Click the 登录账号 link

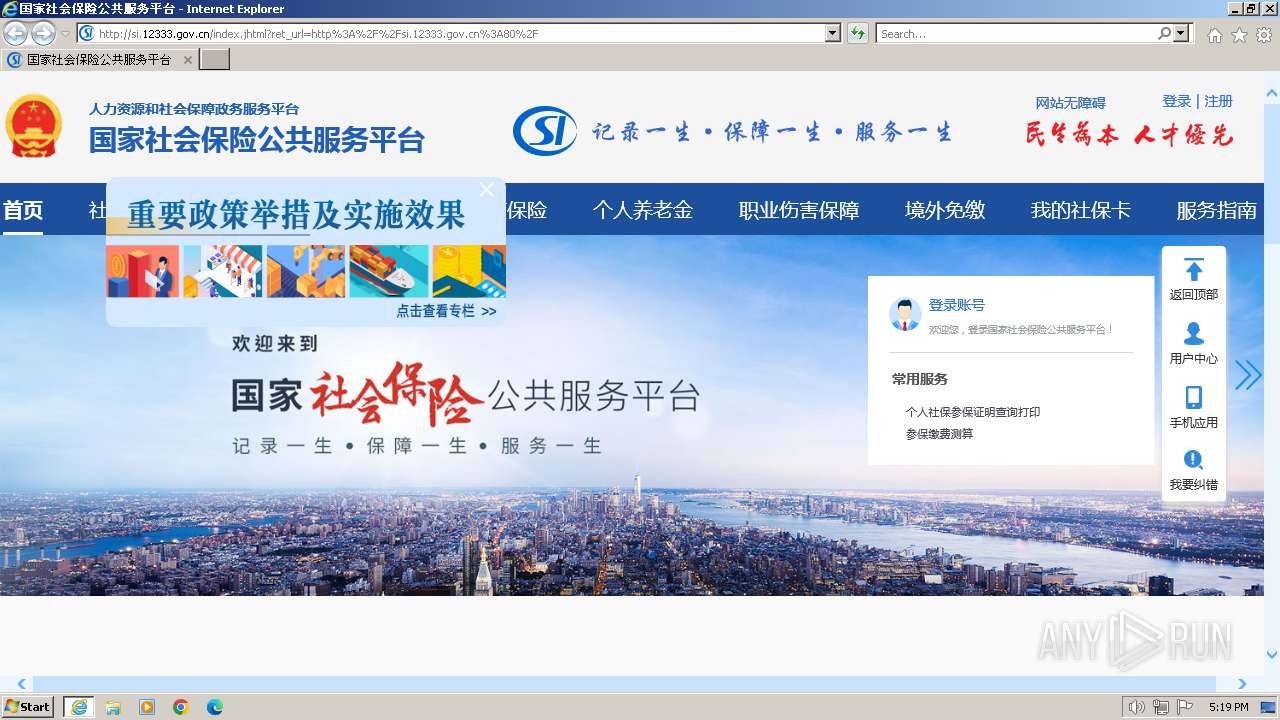[x=957, y=305]
